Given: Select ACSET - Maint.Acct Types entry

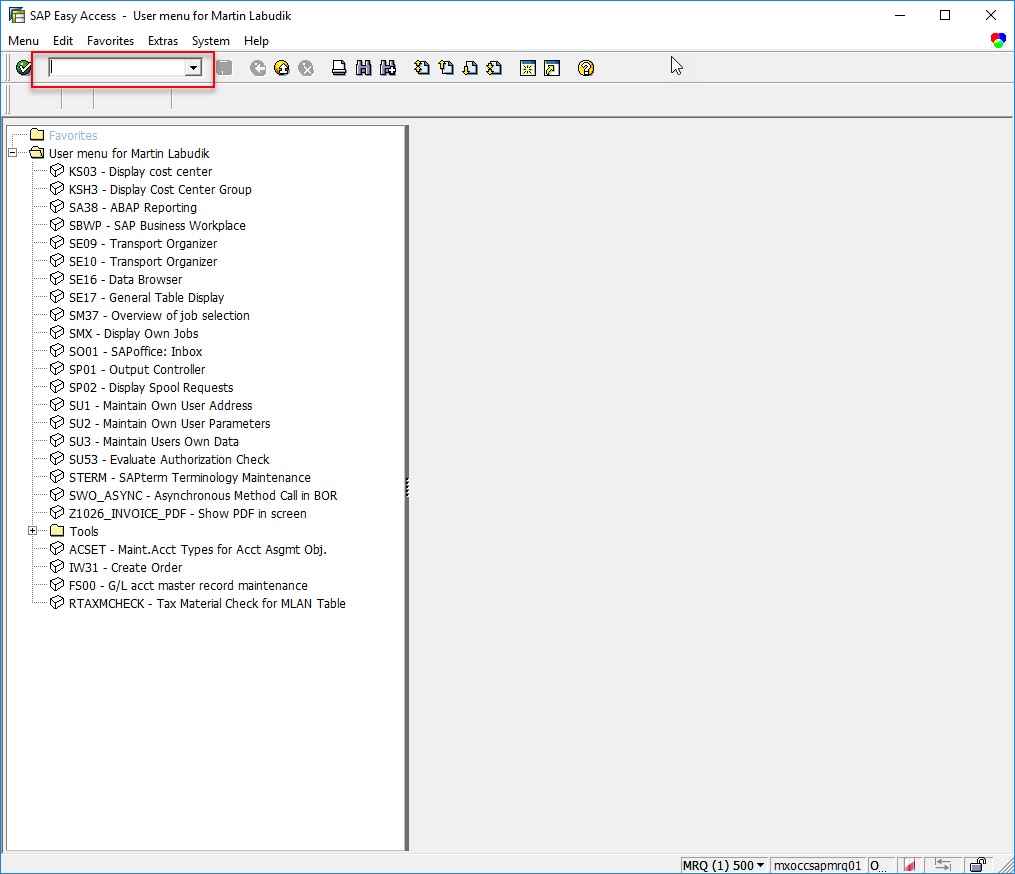Looking at the screenshot, I should pyautogui.click(x=197, y=550).
